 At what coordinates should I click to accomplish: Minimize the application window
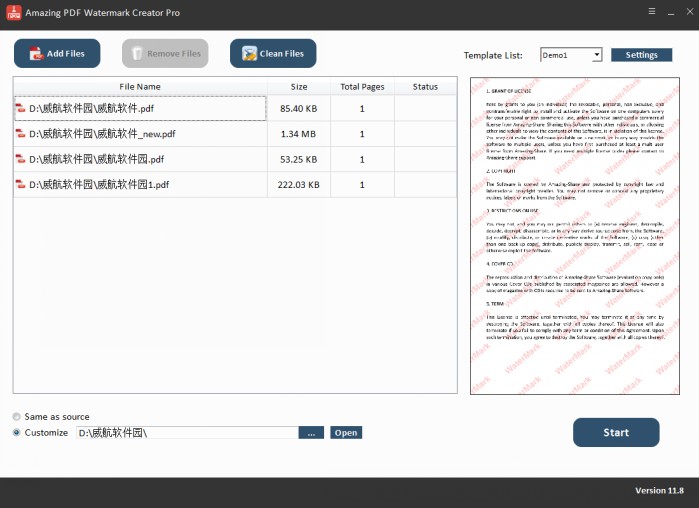click(x=671, y=12)
